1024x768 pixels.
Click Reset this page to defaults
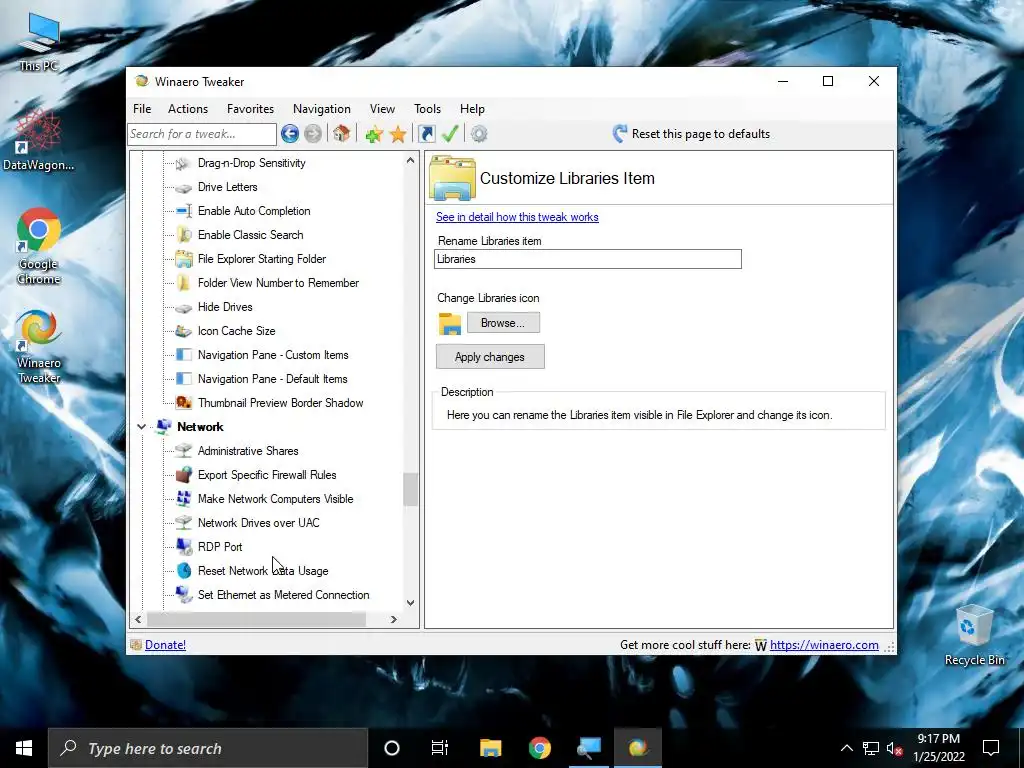point(701,134)
